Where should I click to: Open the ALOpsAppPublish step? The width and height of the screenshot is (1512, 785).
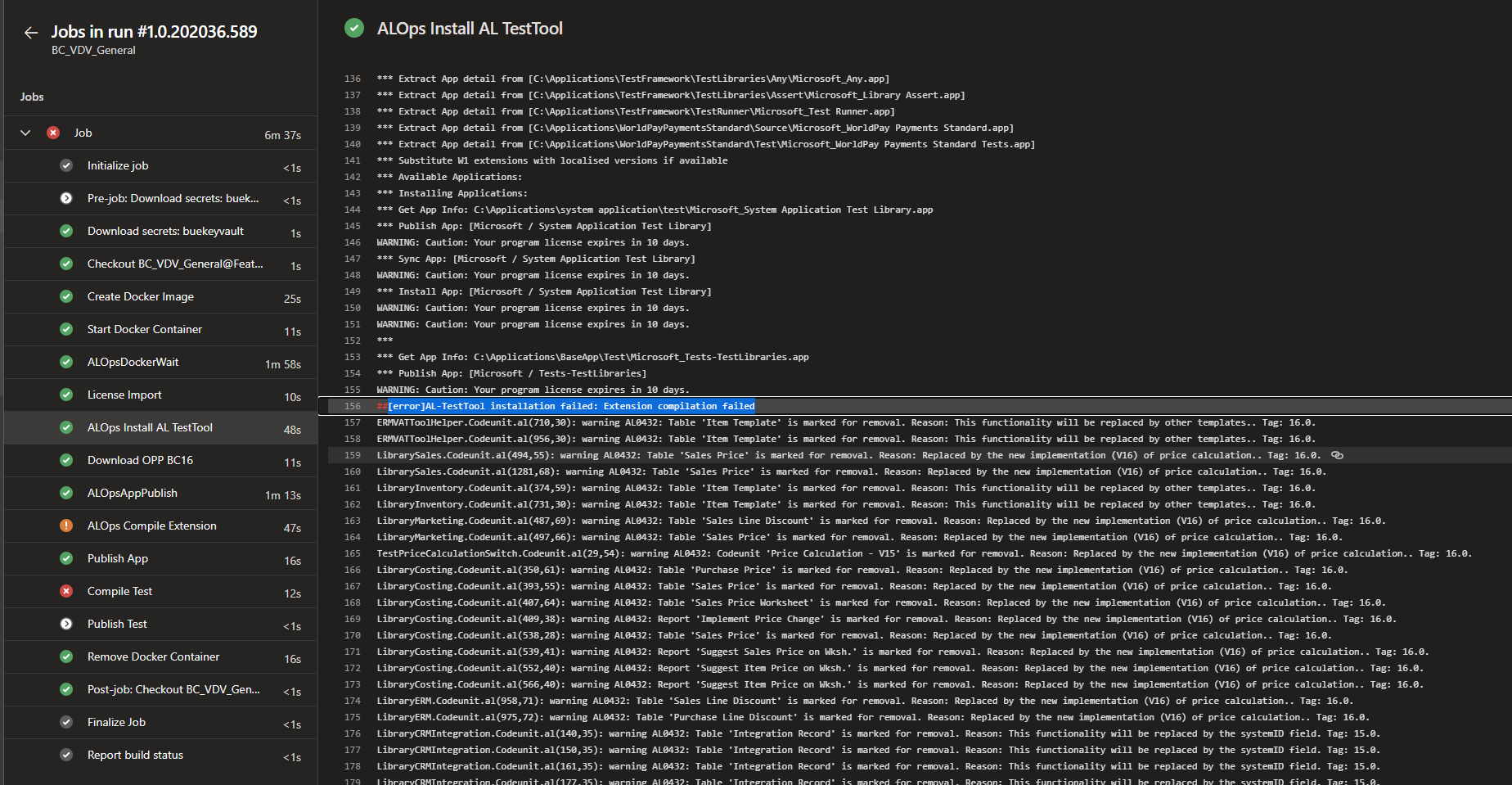(x=160, y=493)
